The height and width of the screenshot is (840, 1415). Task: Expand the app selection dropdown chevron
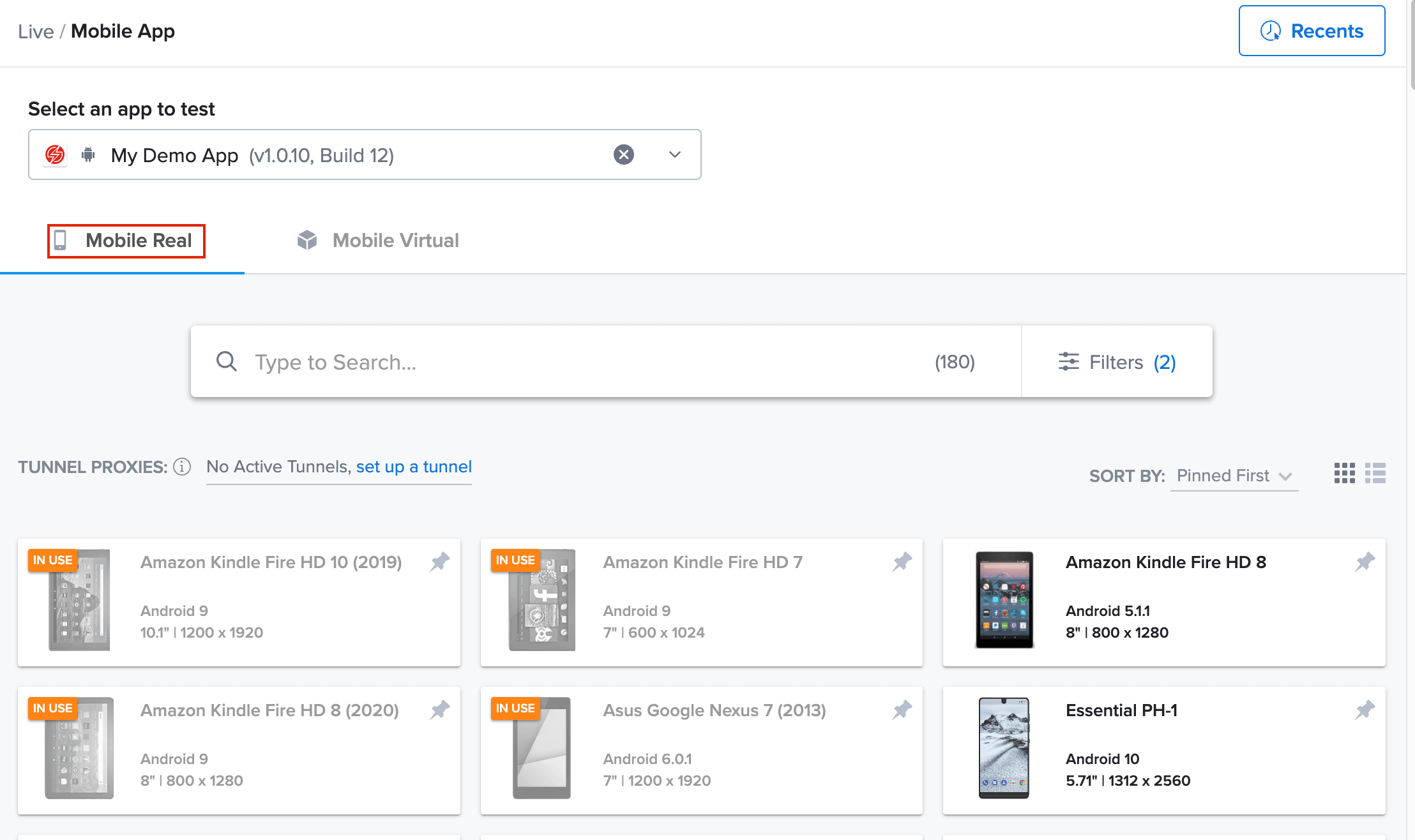click(x=674, y=154)
